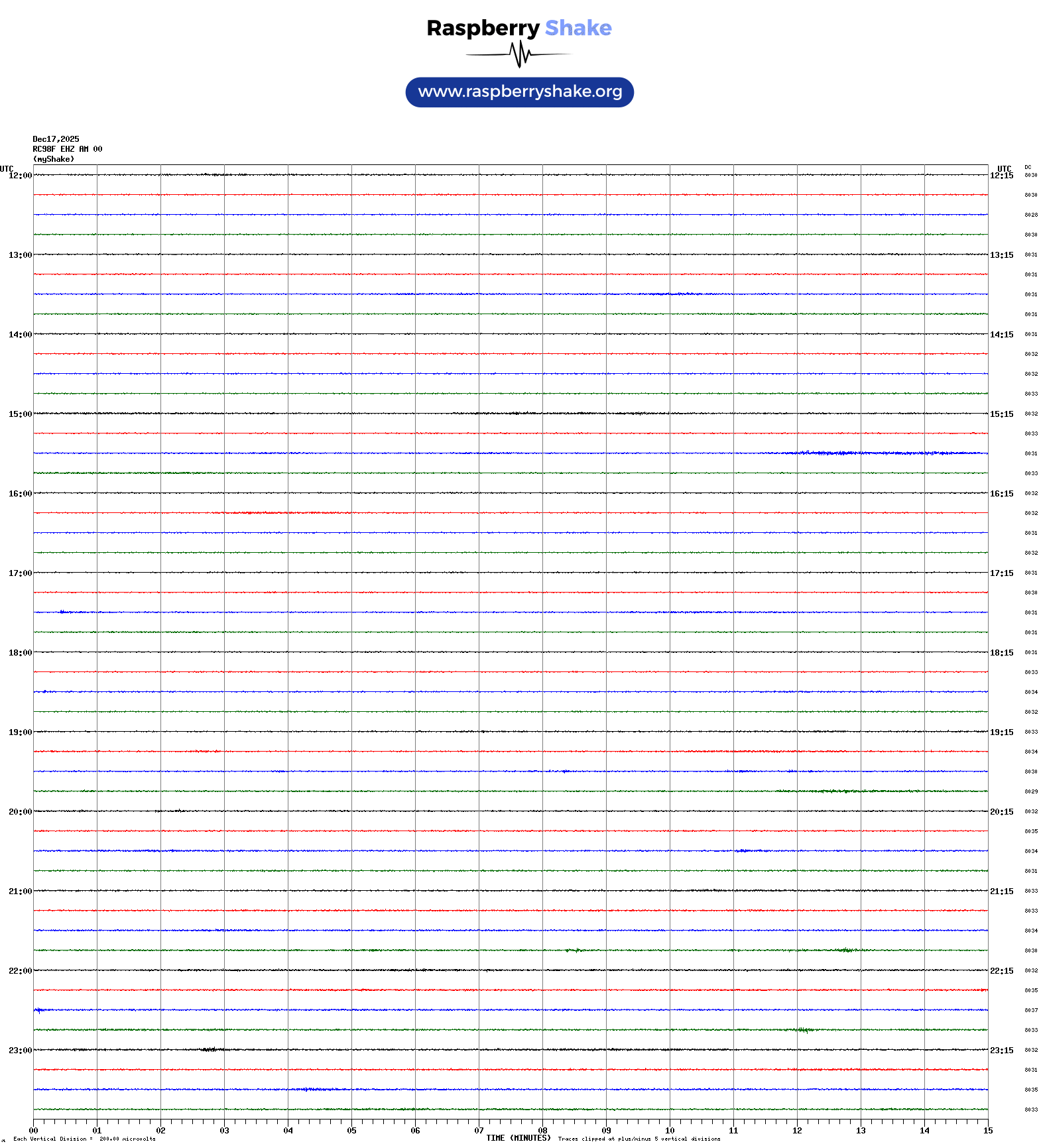Click the 23:00 hour label on left

20,1051
